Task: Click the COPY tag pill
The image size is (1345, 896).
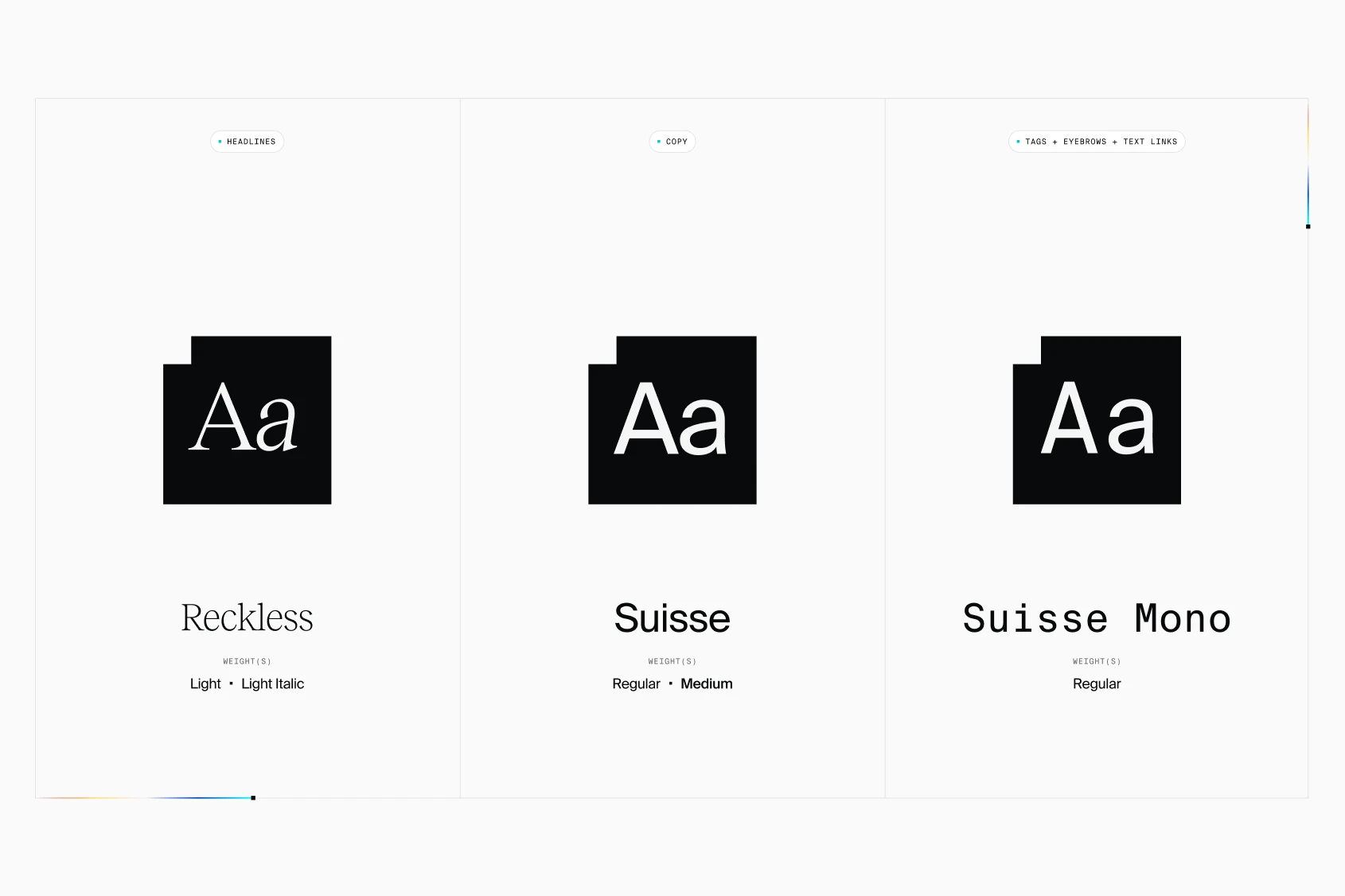Action: [x=672, y=142]
